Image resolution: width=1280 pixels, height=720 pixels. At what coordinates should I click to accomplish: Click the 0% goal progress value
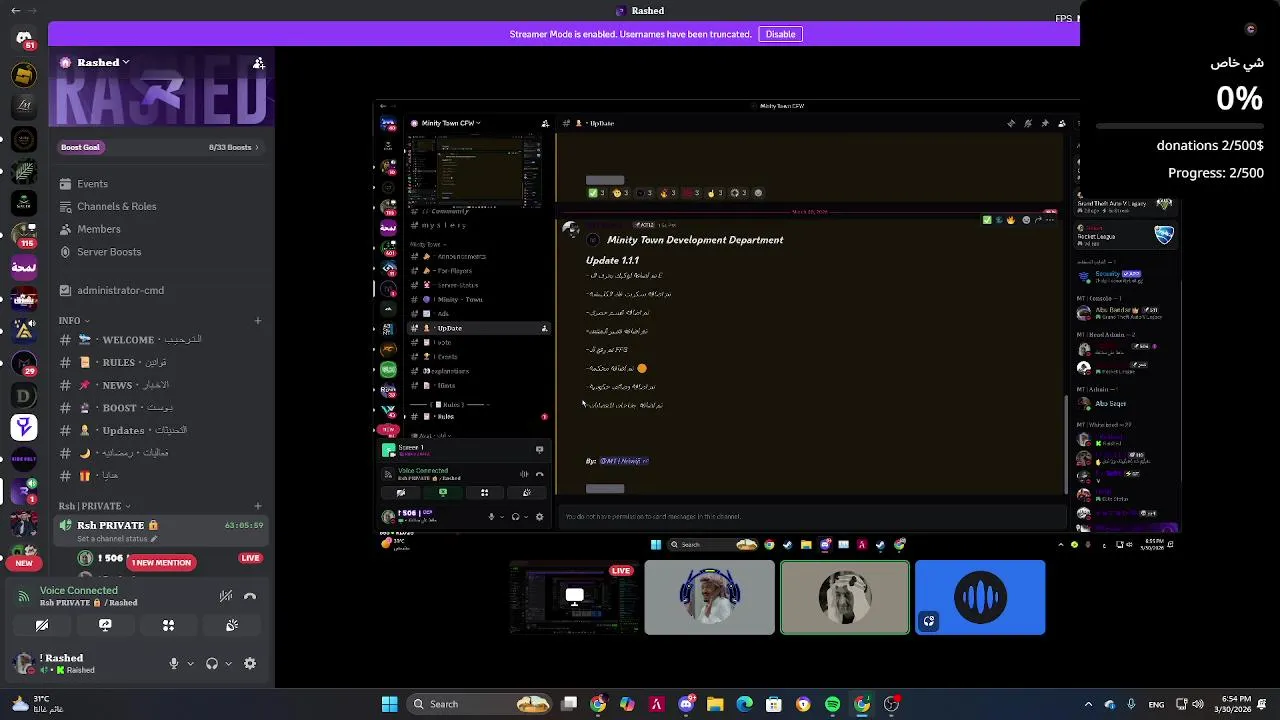point(1239,98)
